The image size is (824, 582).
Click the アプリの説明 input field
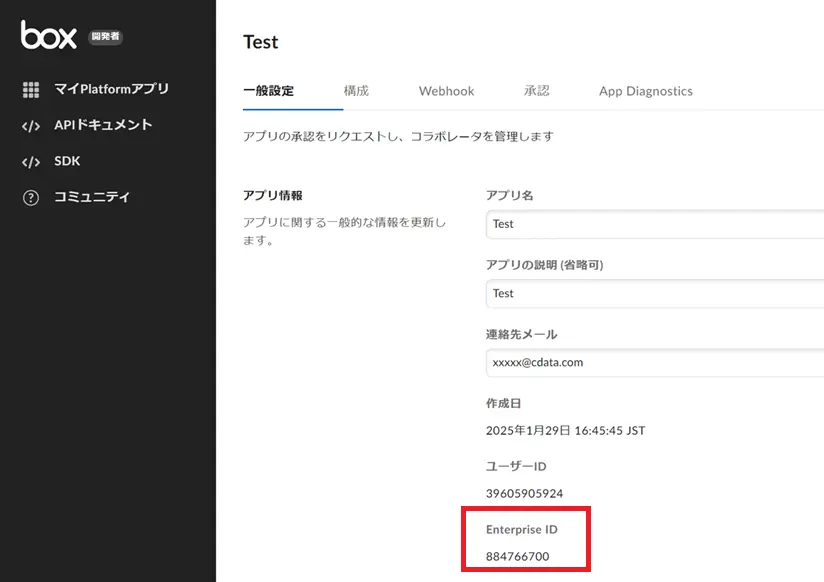point(655,293)
